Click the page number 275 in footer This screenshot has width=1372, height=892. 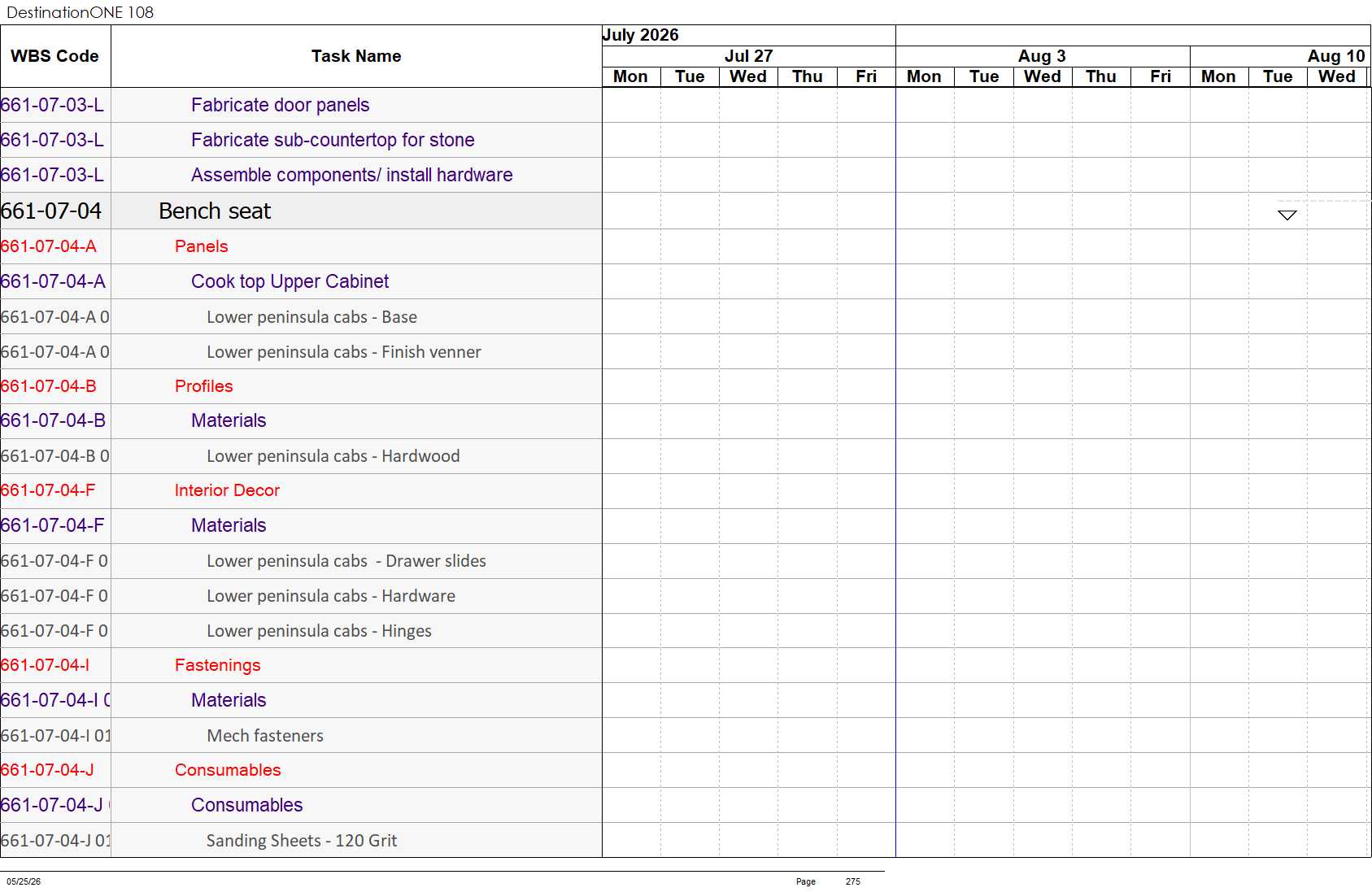852,881
